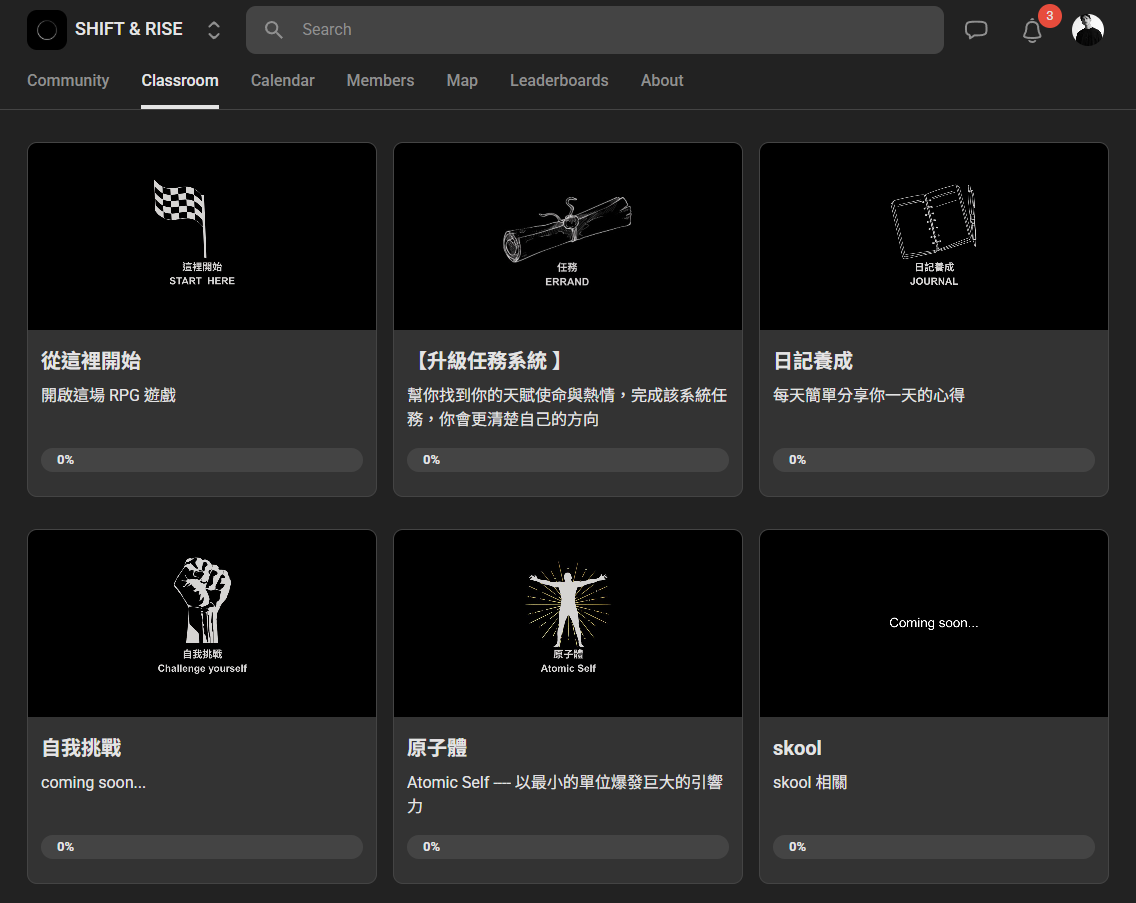
Task: Open the skool course title
Action: pos(797,748)
